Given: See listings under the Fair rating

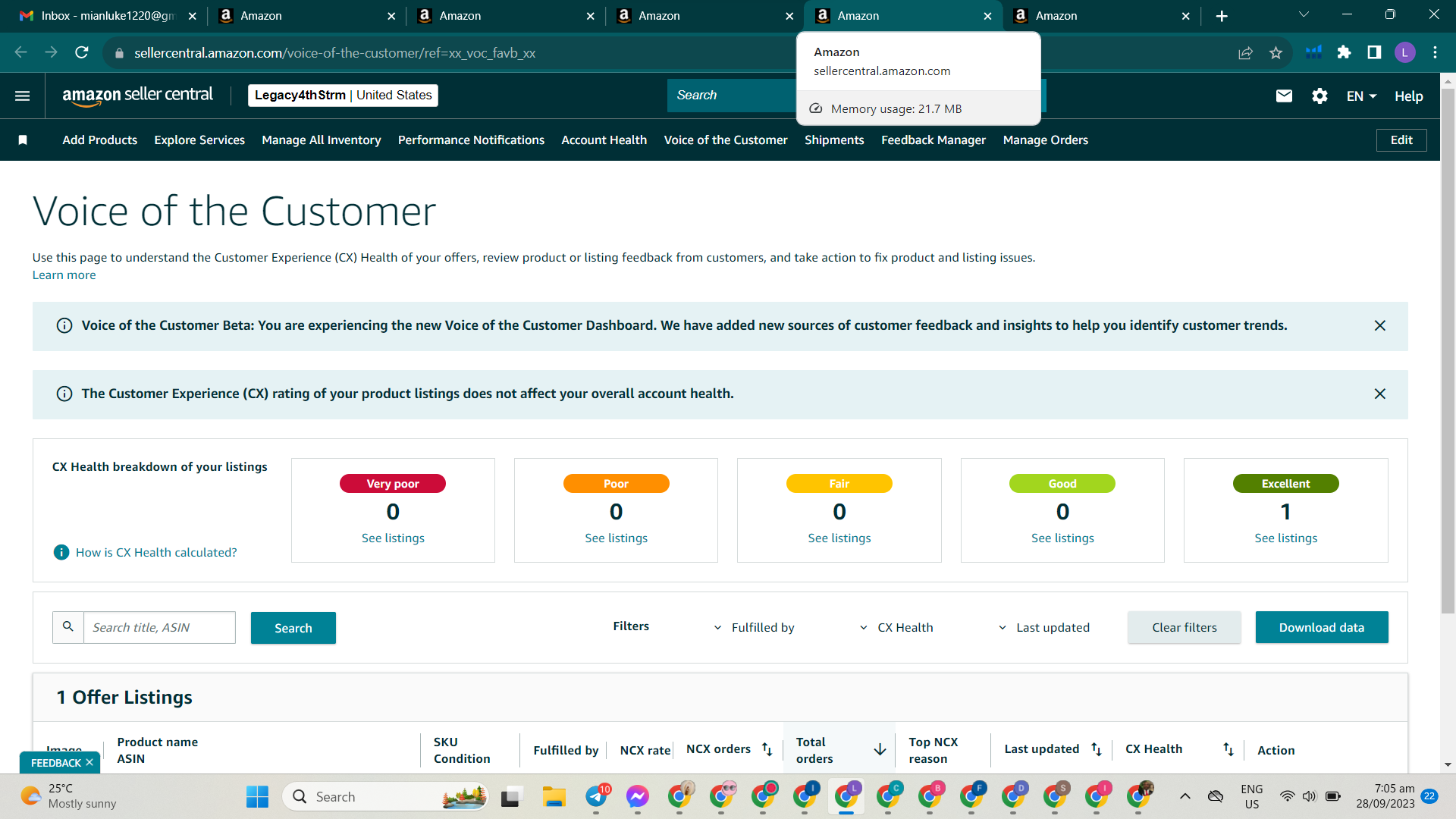Looking at the screenshot, I should click(839, 538).
